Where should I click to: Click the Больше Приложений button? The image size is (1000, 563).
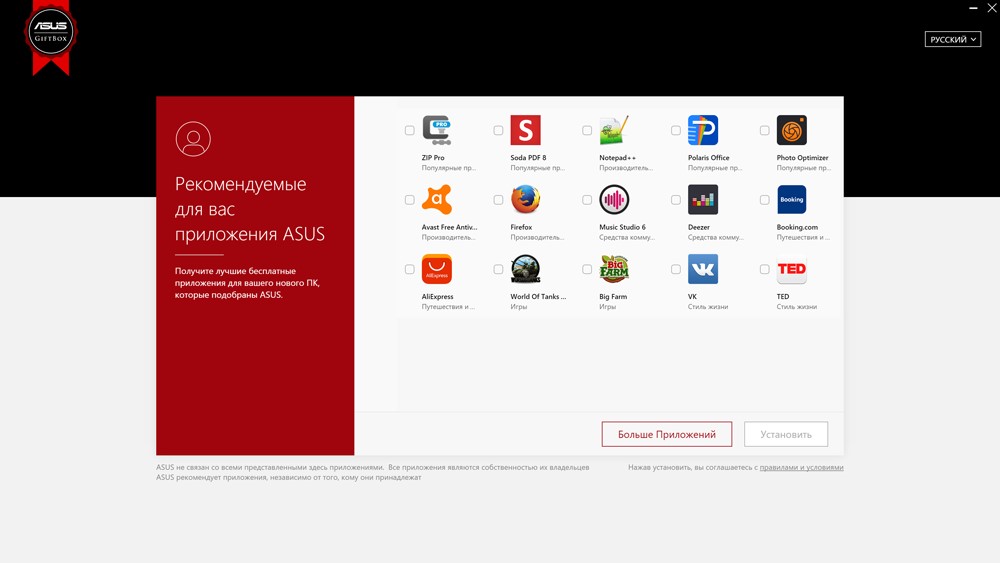click(x=666, y=434)
